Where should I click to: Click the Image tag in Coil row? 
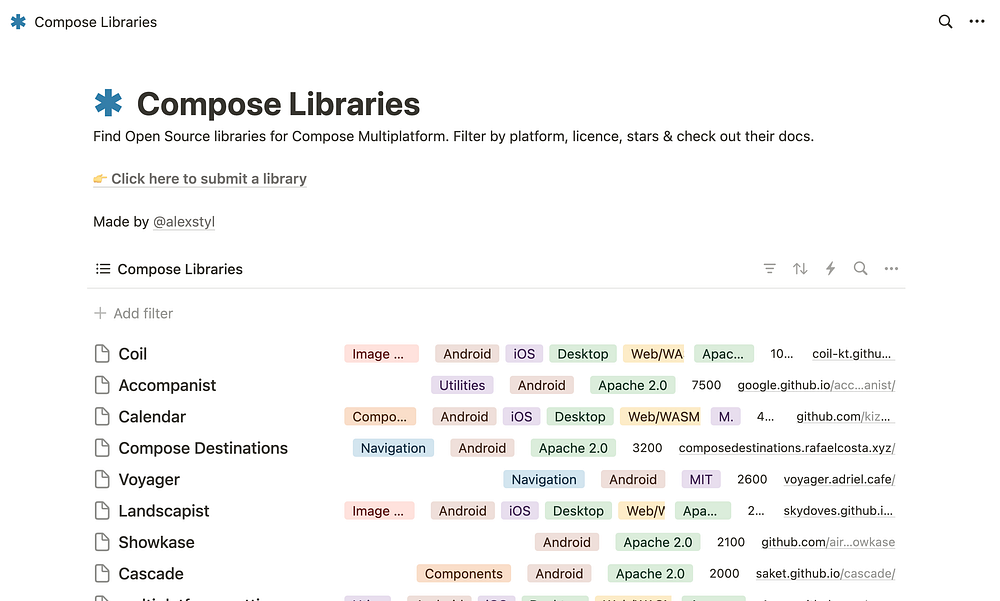381,353
